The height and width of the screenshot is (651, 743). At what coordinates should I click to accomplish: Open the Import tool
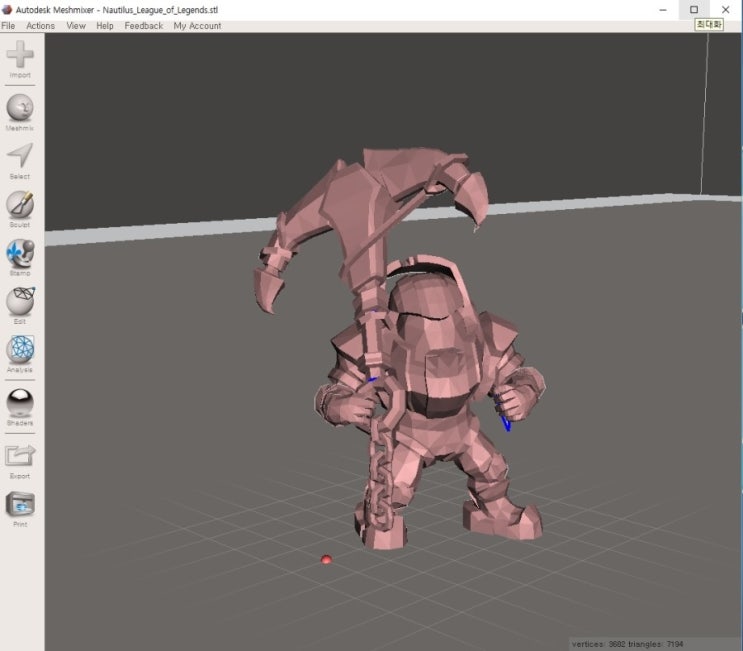[x=20, y=59]
